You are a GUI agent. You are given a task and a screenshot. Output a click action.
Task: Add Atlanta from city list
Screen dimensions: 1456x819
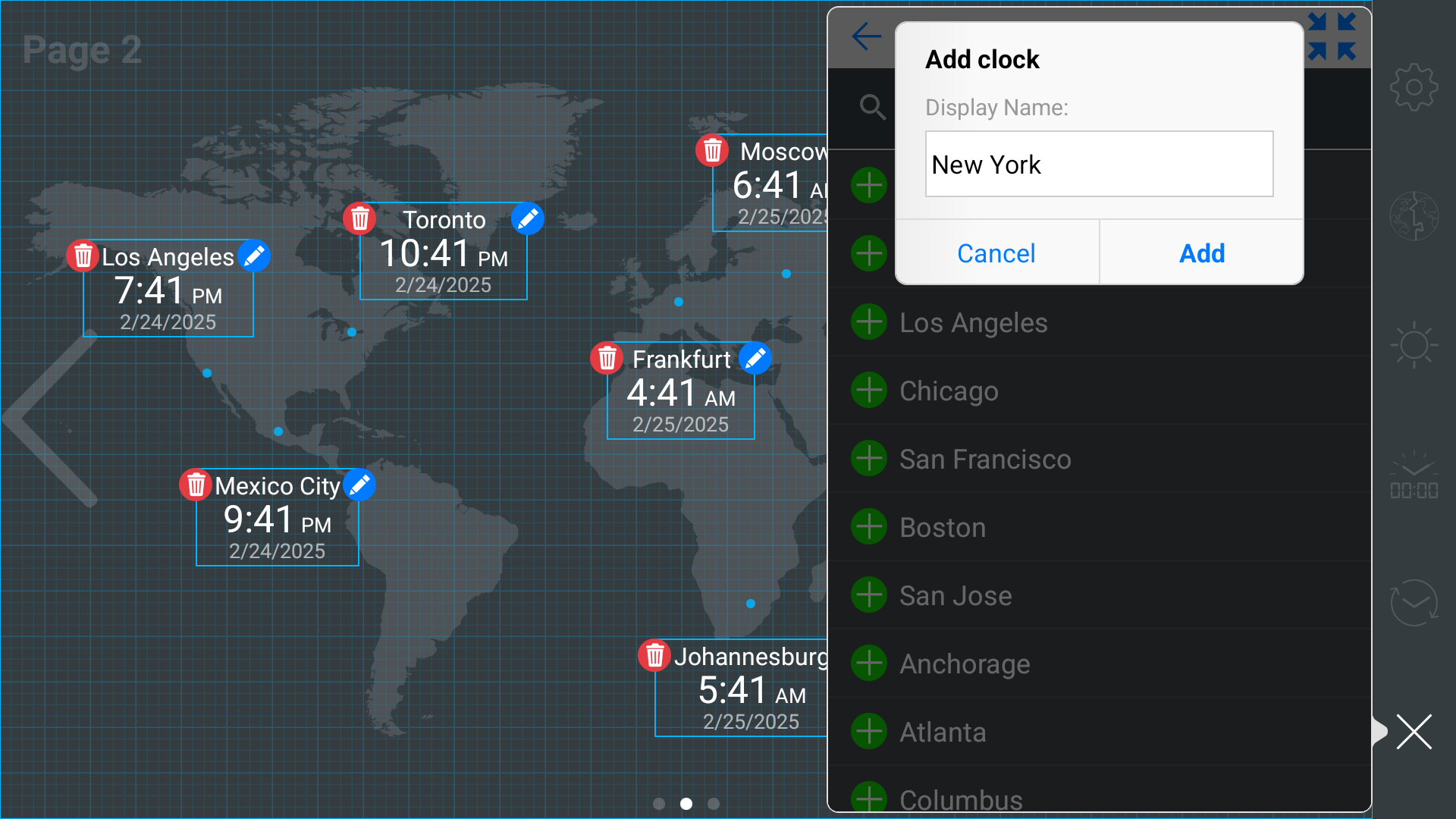tap(869, 732)
